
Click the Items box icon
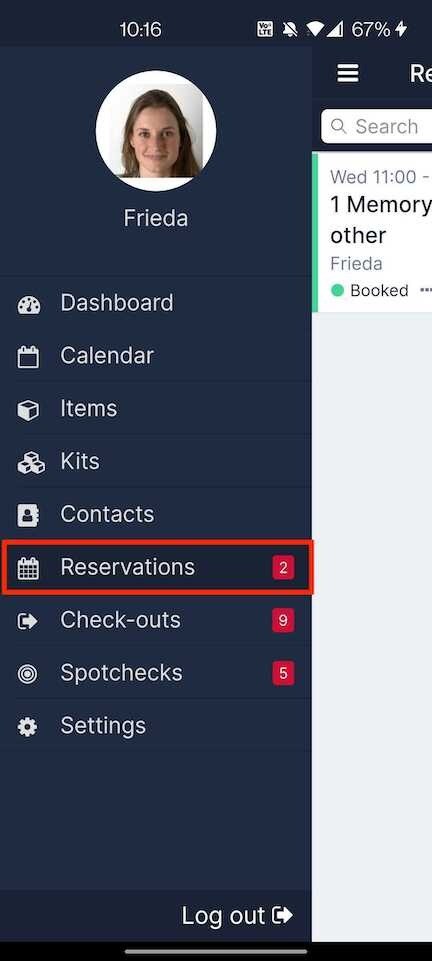[x=28, y=410]
